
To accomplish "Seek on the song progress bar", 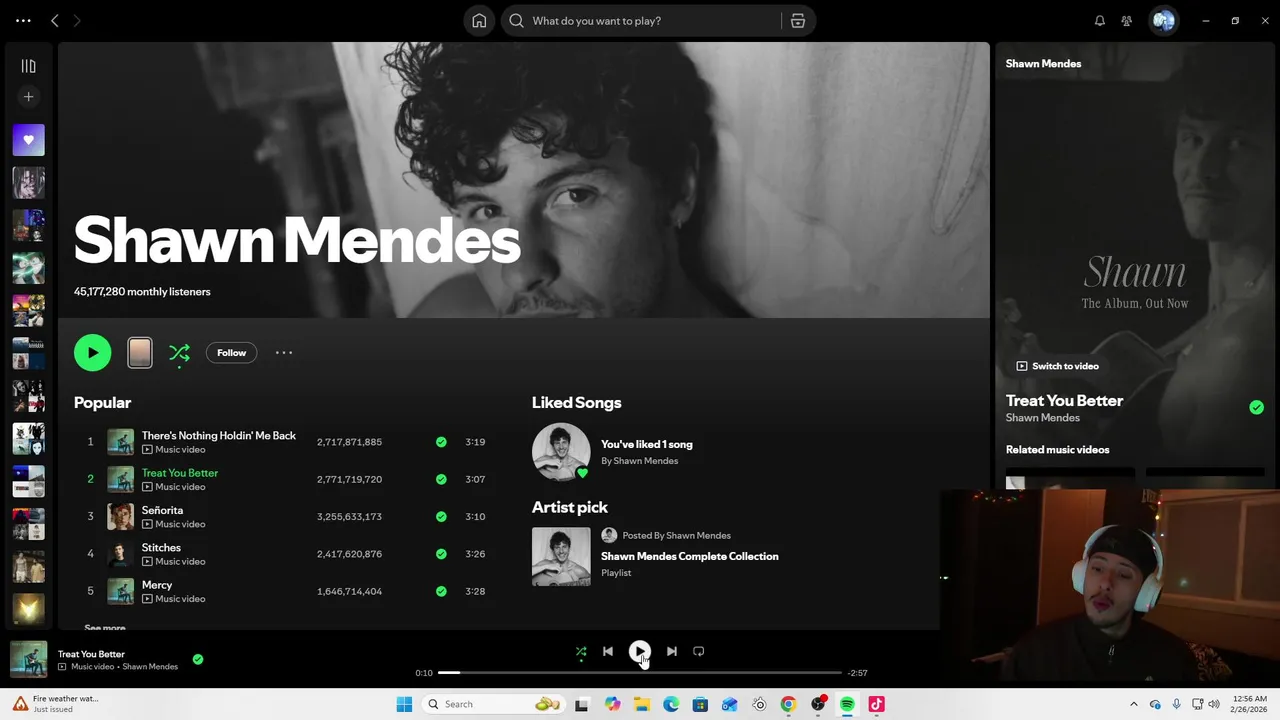I will coord(640,673).
